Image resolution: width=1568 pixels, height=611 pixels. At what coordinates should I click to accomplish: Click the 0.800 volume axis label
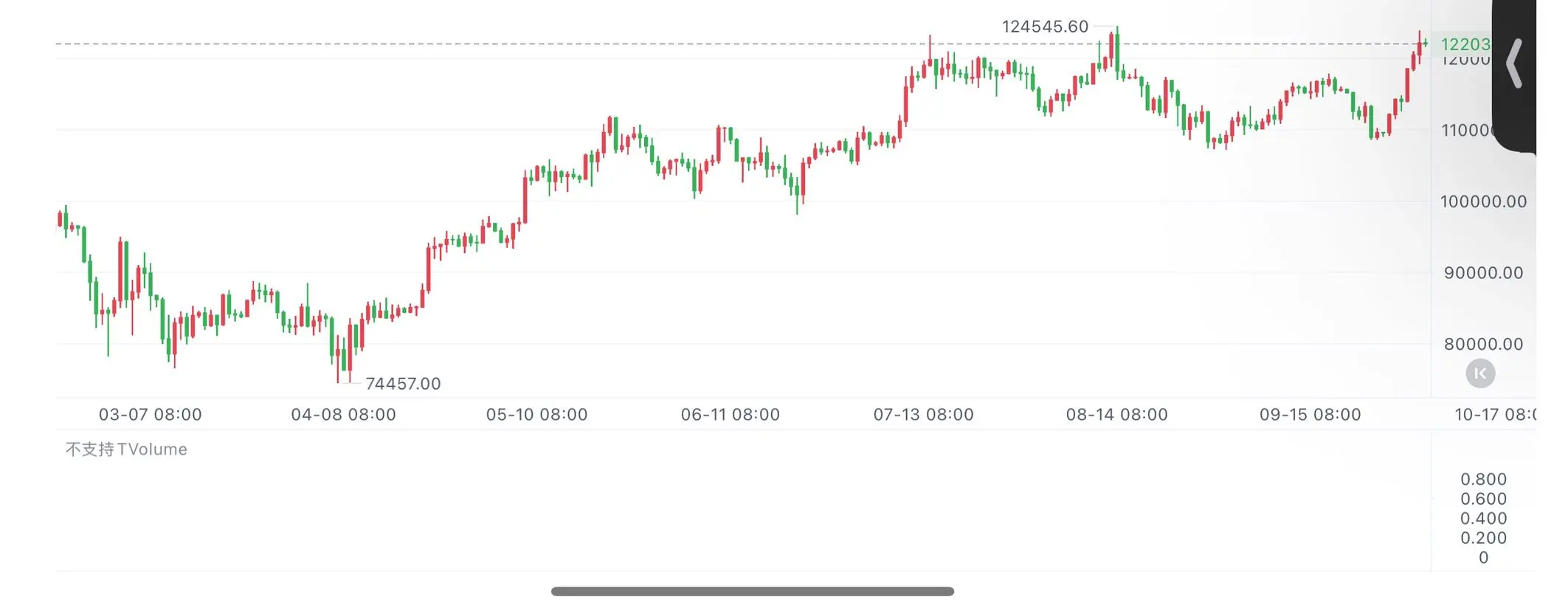click(x=1483, y=479)
